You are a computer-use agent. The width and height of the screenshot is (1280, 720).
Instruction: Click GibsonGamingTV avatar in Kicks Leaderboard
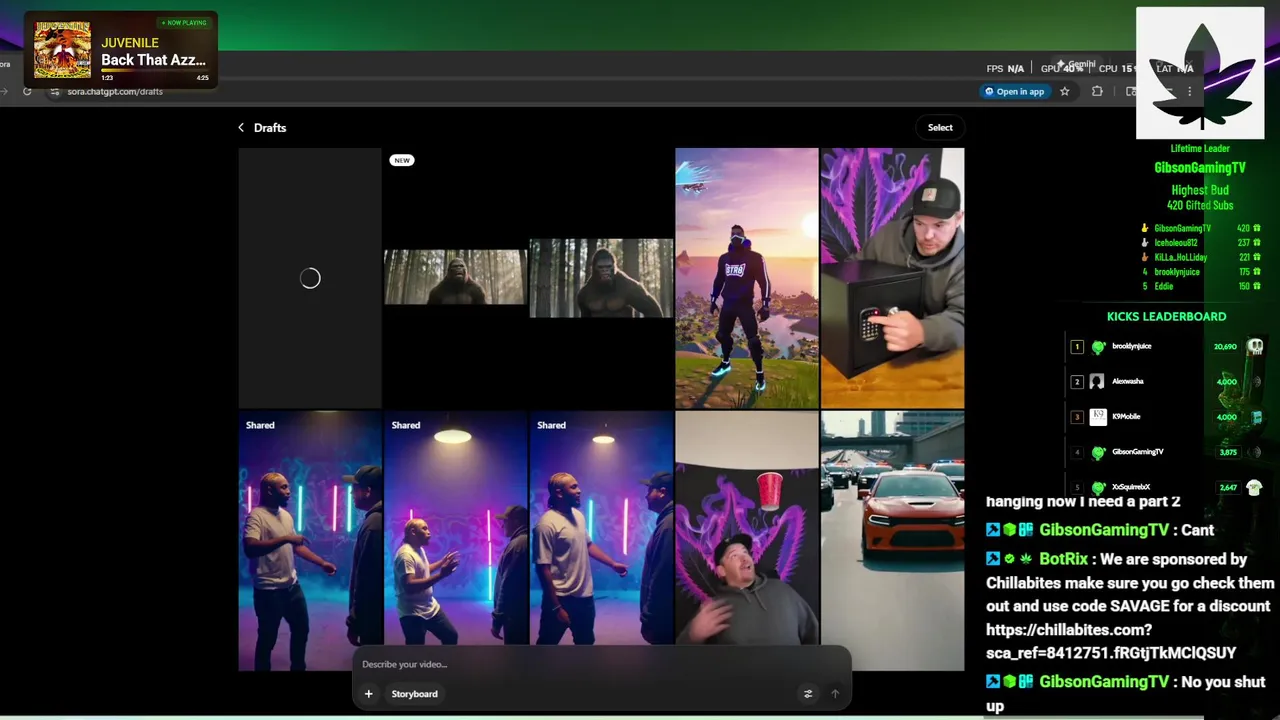[x=1098, y=452]
